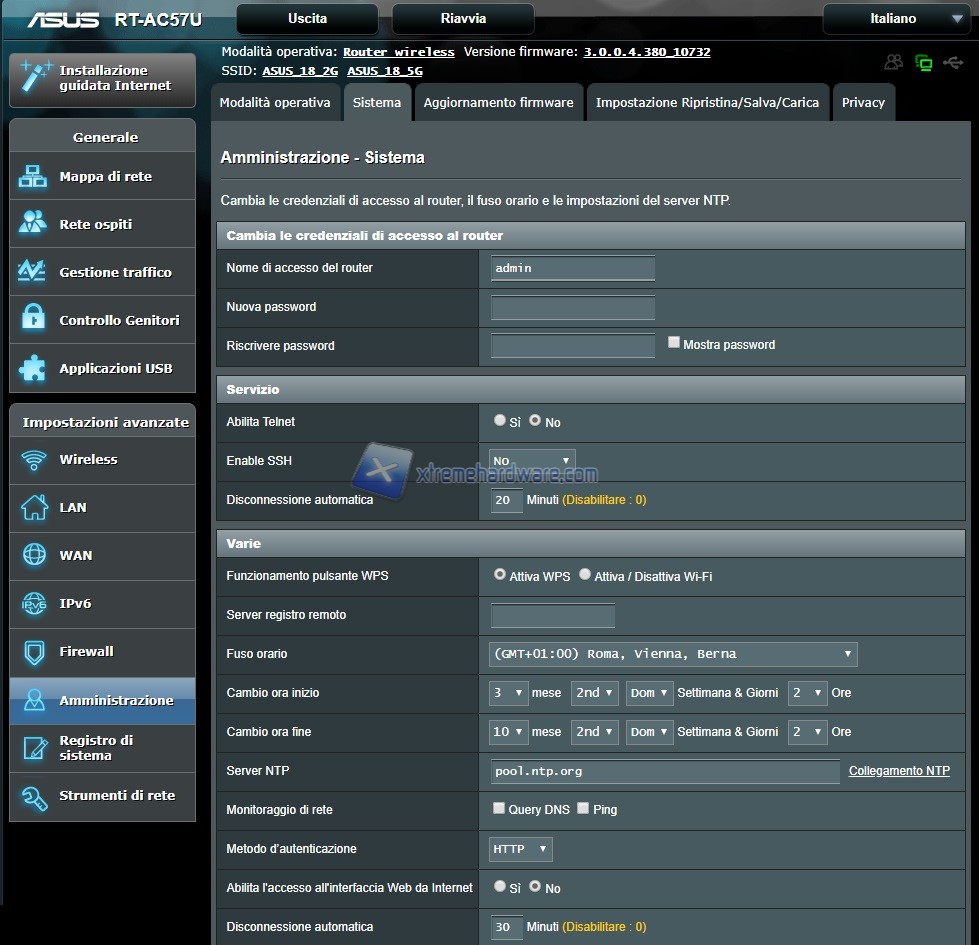Viewport: 979px width, 945px height.
Task: Open the Privacy tab
Action: (x=863, y=103)
